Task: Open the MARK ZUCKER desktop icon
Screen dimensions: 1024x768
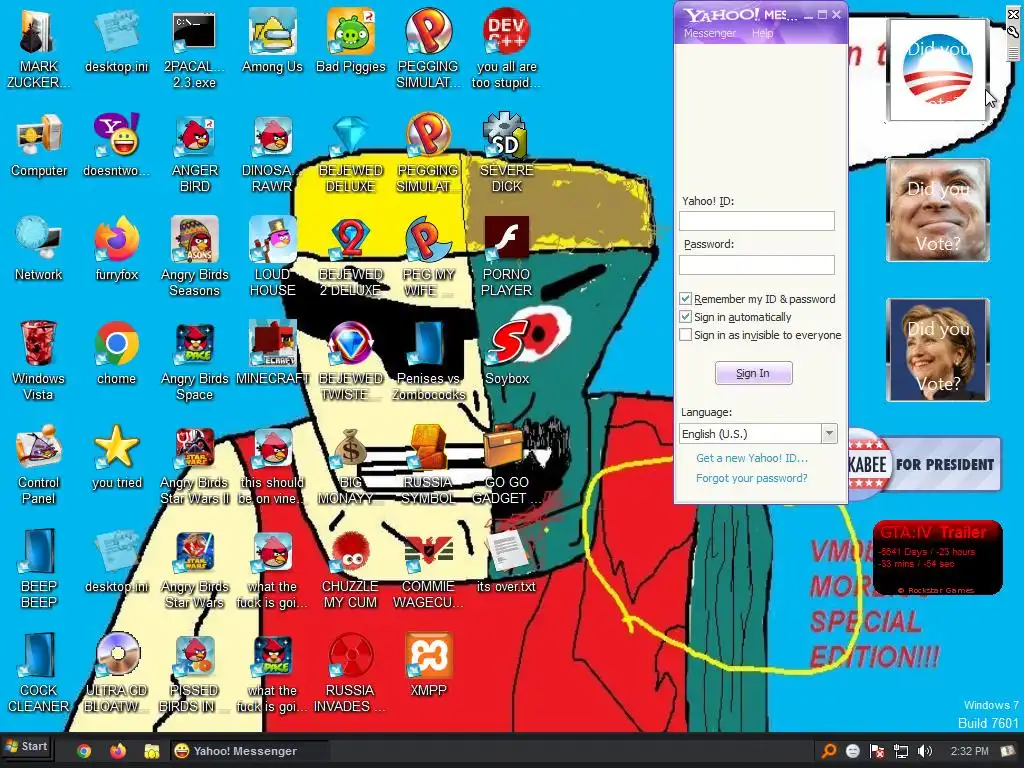Action: point(38,47)
